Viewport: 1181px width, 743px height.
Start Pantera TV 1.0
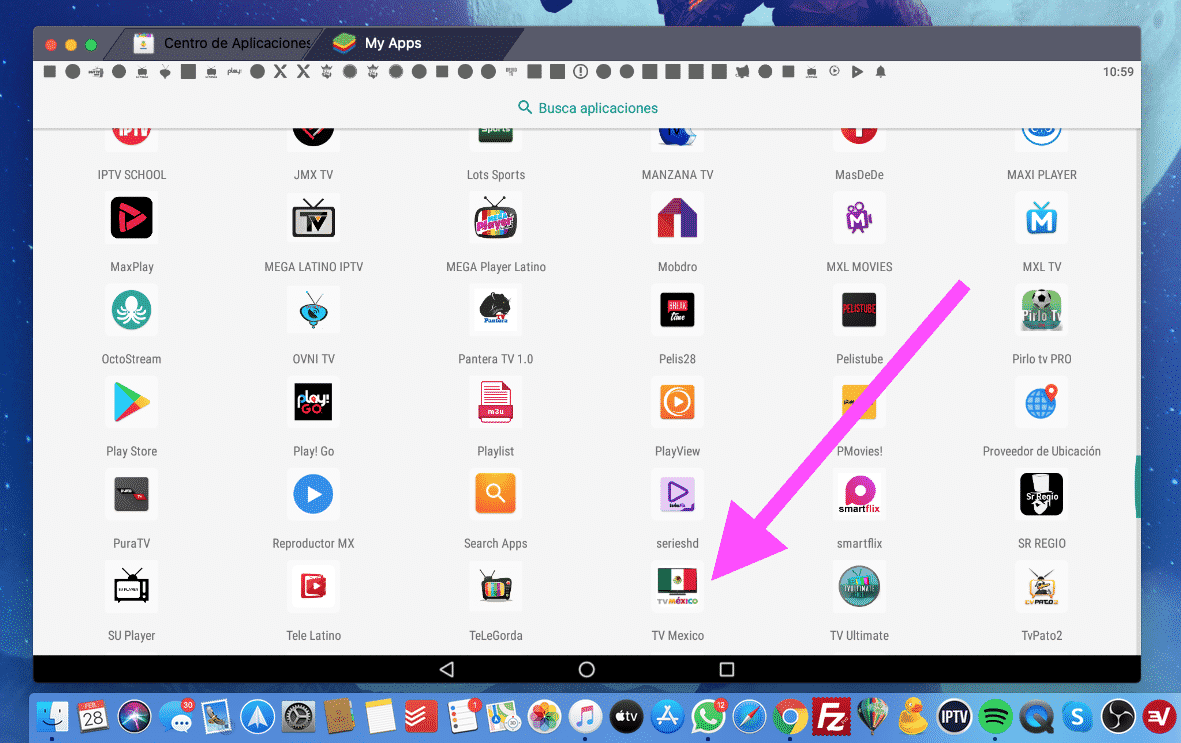(x=495, y=310)
